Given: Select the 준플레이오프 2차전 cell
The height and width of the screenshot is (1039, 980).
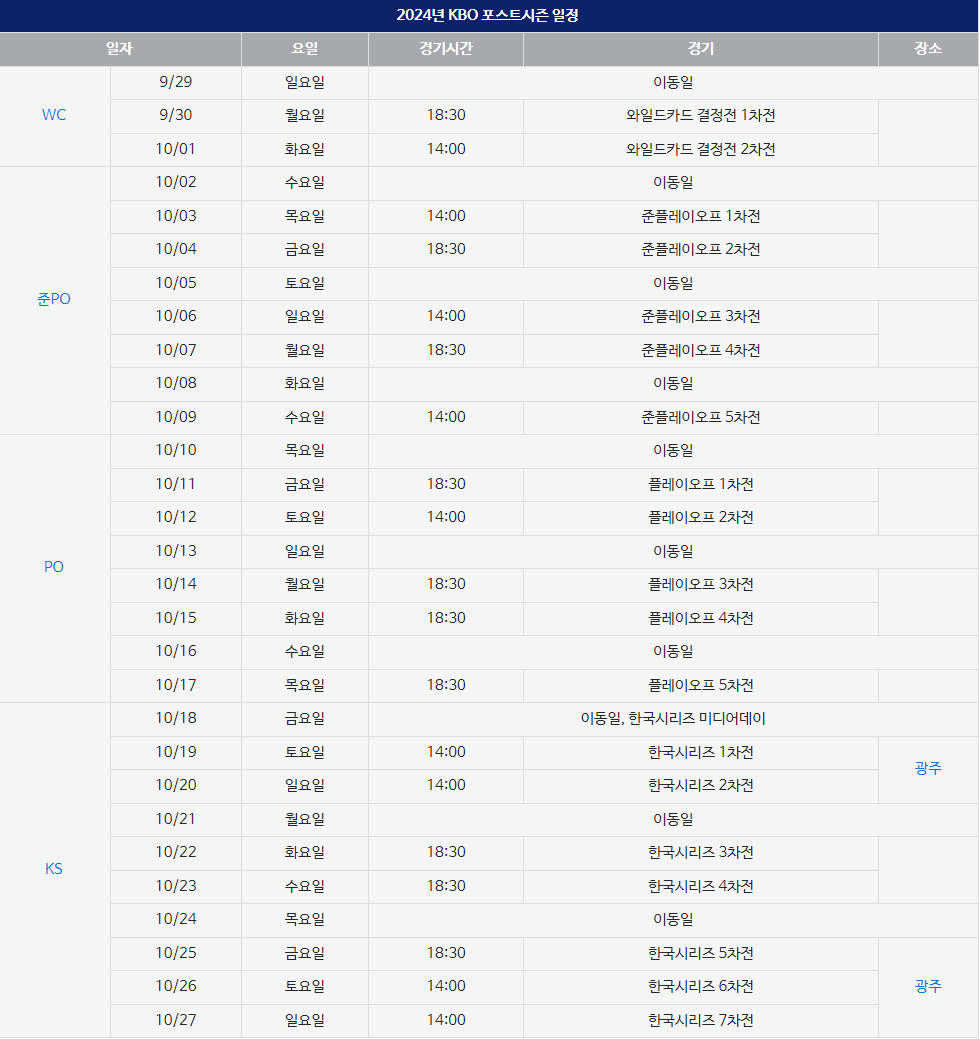Looking at the screenshot, I should [x=700, y=250].
